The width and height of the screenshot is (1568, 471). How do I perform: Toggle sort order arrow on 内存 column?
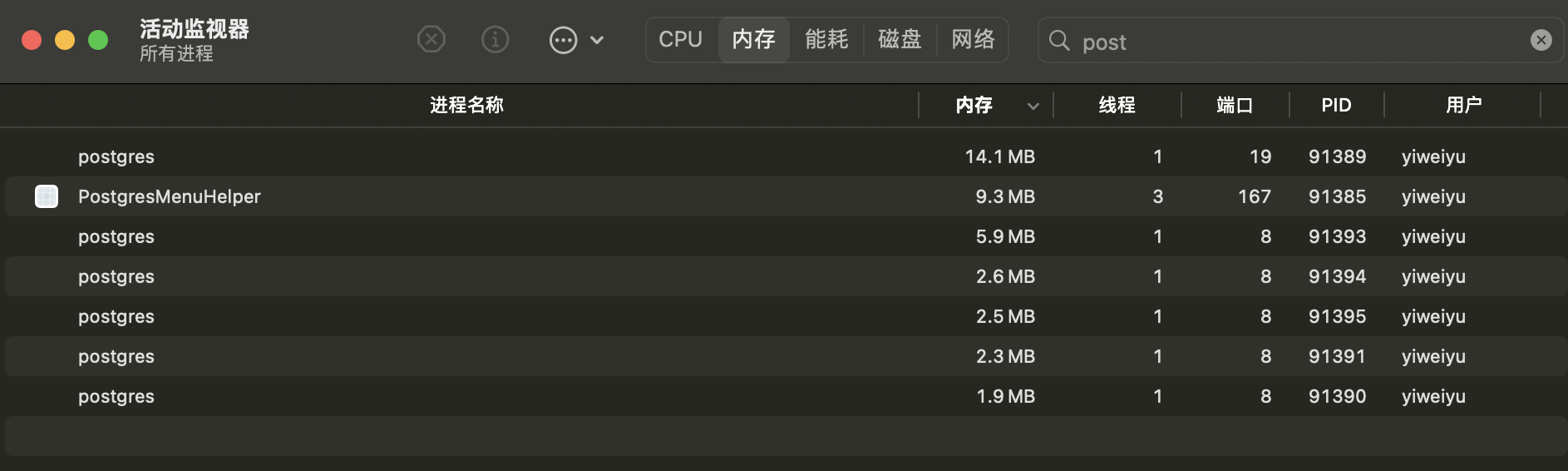coord(1033,106)
